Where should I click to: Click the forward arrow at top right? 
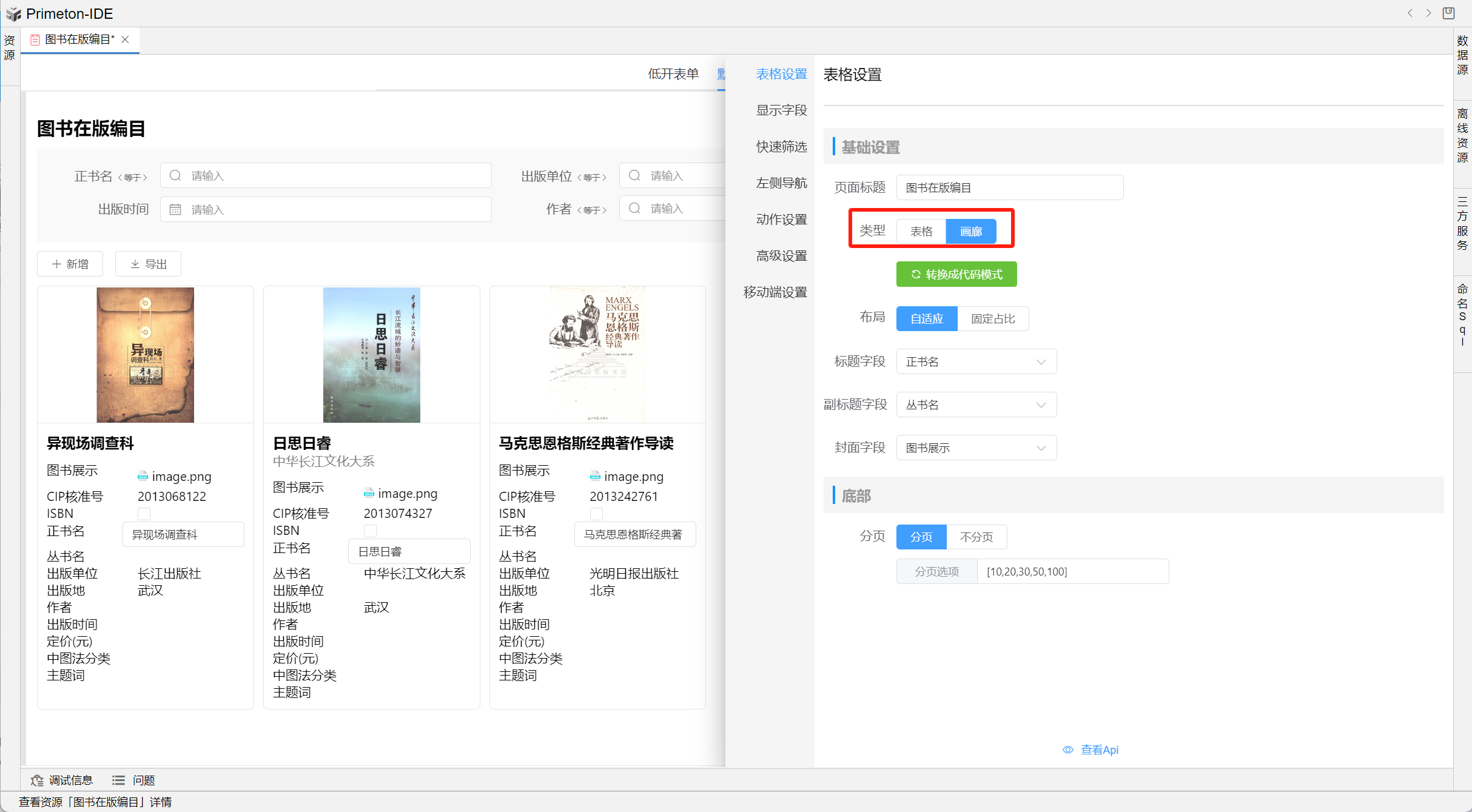(1428, 13)
